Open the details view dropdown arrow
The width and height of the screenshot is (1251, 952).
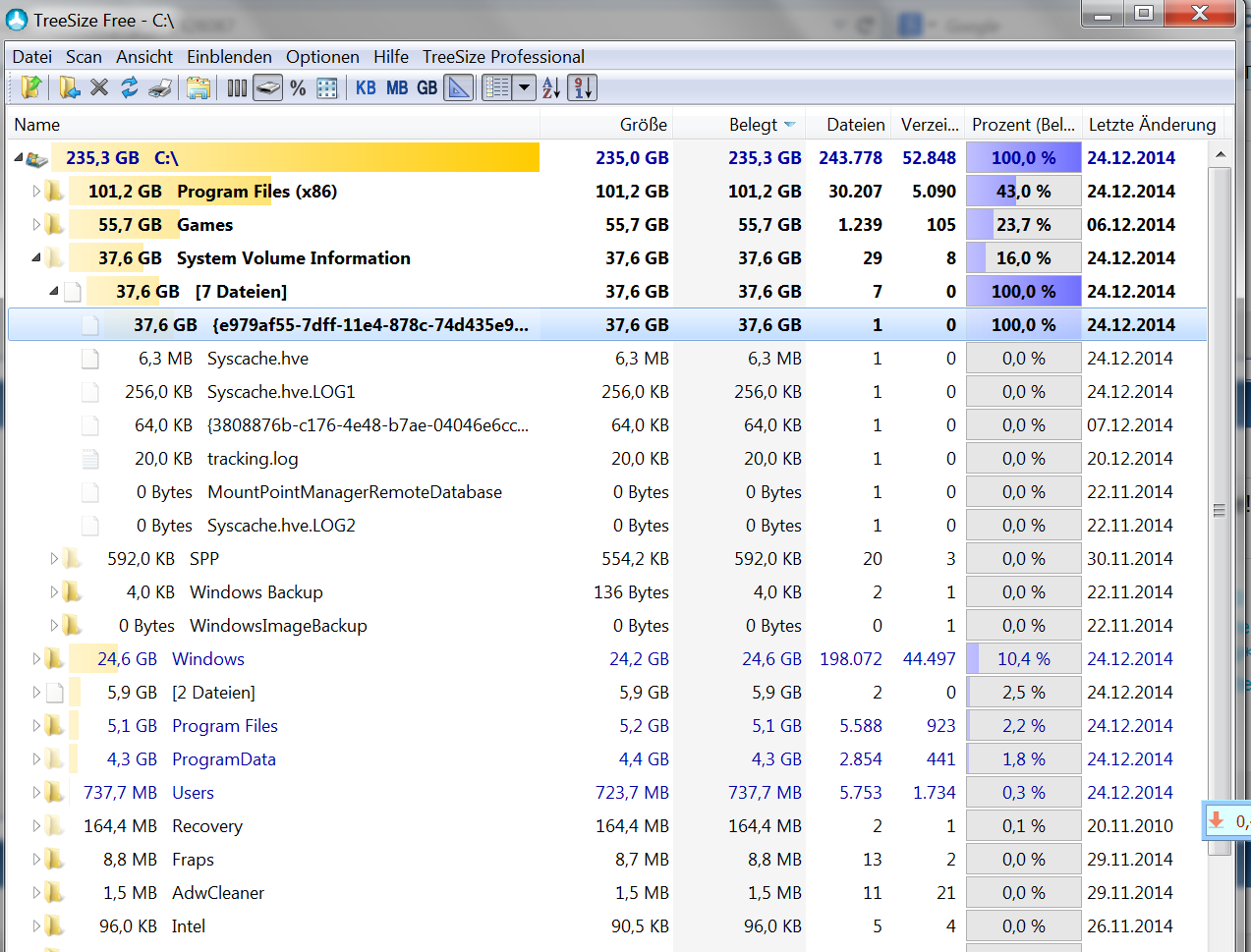525,87
